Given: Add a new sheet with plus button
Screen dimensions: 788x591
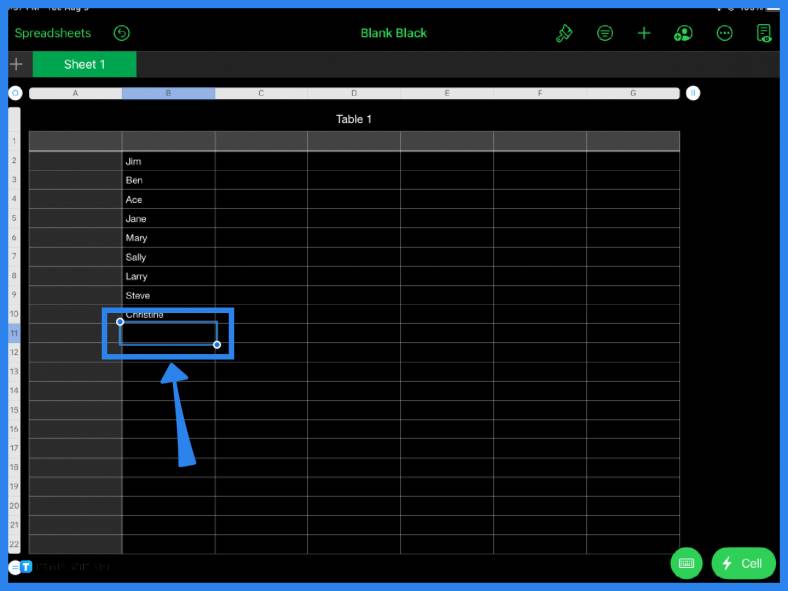Looking at the screenshot, I should (16, 64).
